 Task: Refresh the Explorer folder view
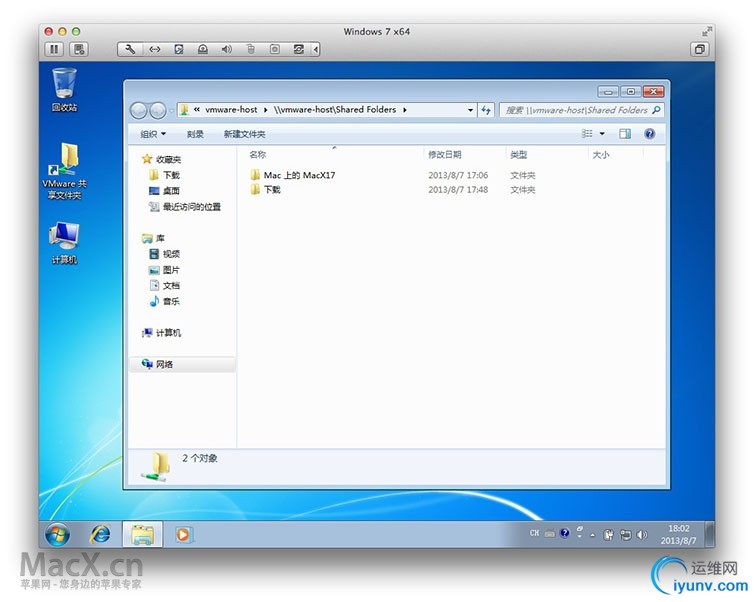click(x=486, y=110)
